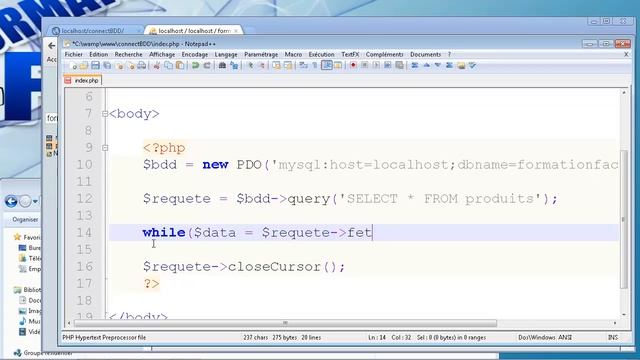Screen dimensions: 640x360
Task: Toggle synchronized horizontal scrolling icon
Action: click(x=288, y=65)
